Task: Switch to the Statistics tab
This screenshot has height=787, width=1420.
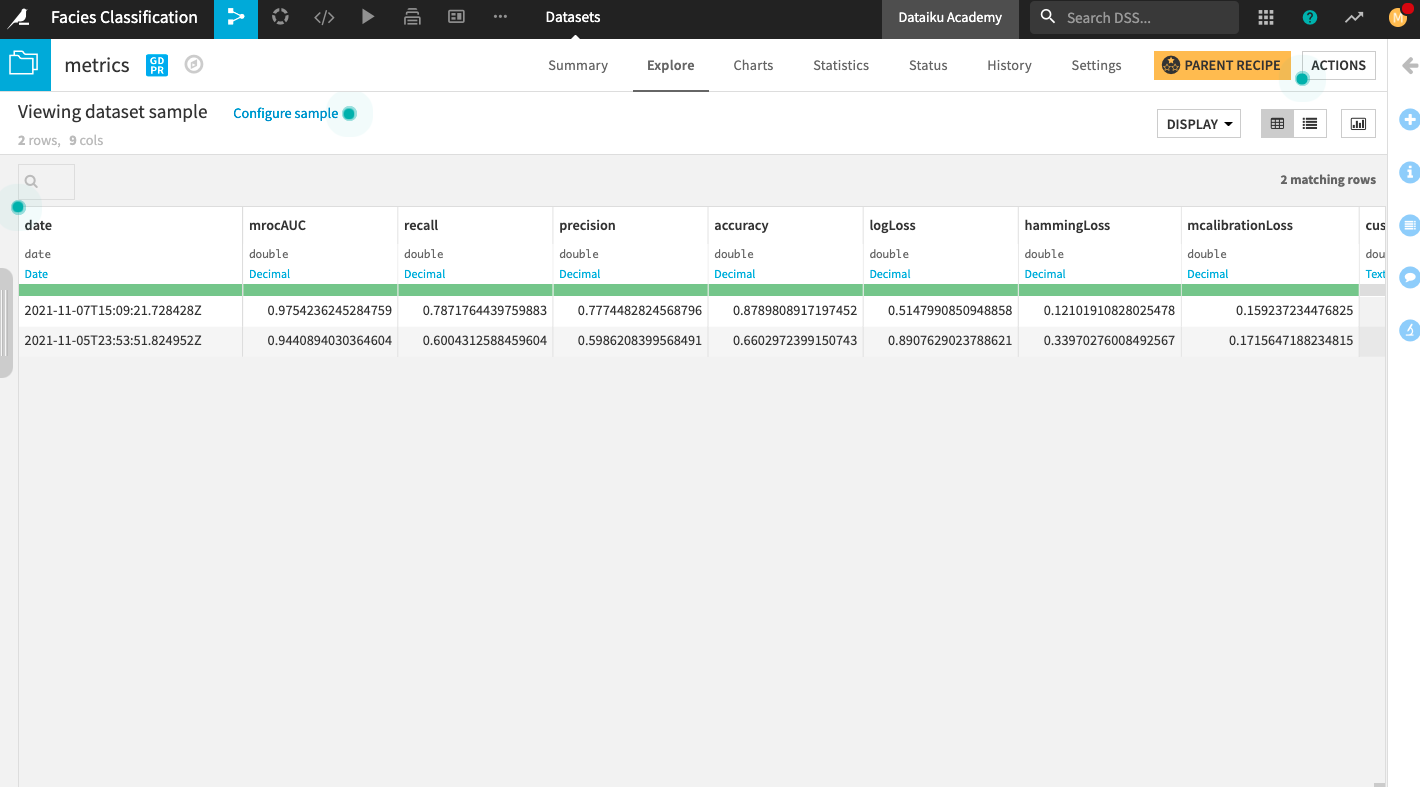Action: 841,65
